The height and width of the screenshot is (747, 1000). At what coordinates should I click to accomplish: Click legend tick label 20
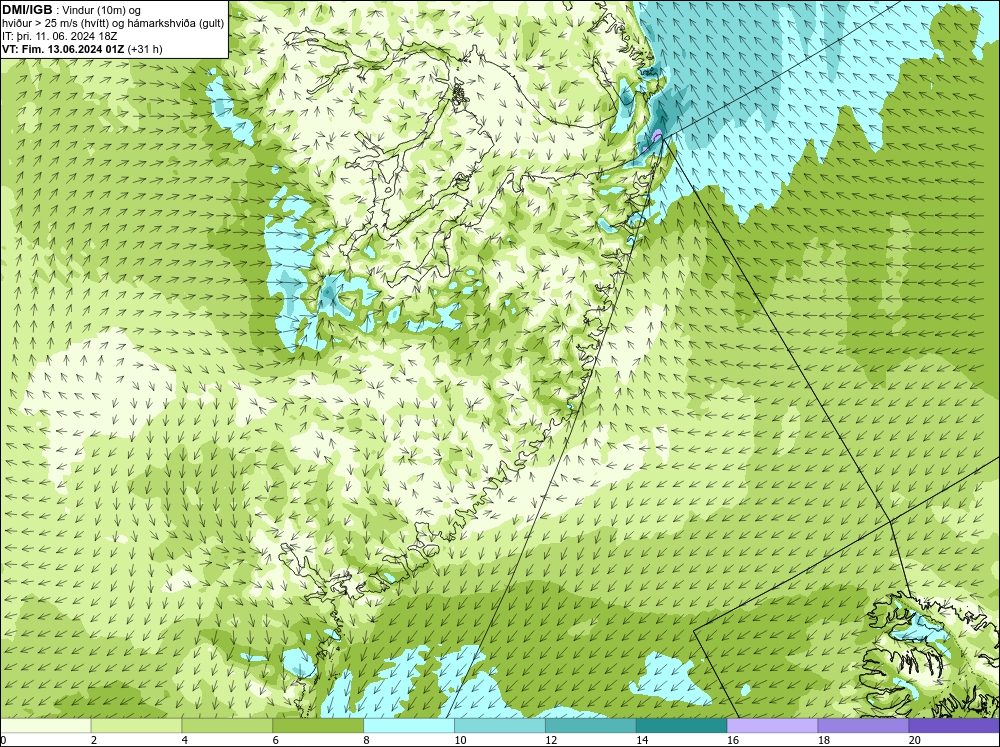[915, 740]
